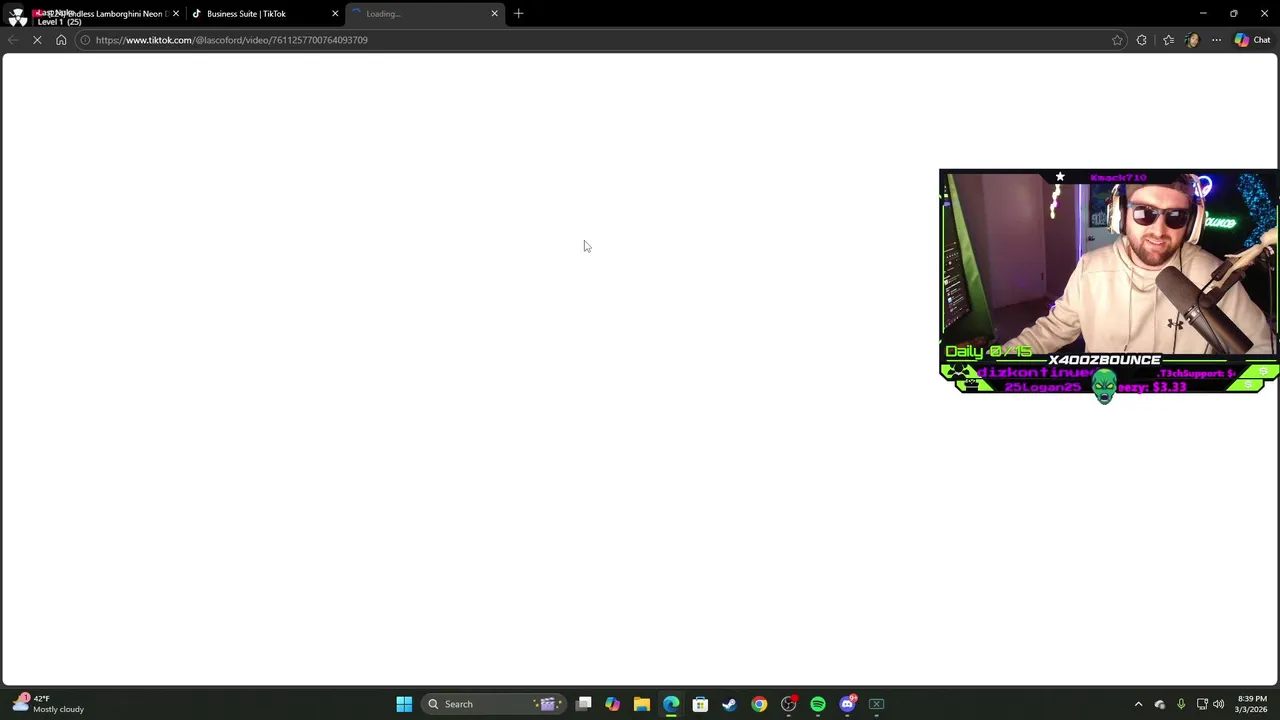Show hidden system tray icons
Screen dimensions: 1280x720
pyautogui.click(x=1138, y=704)
